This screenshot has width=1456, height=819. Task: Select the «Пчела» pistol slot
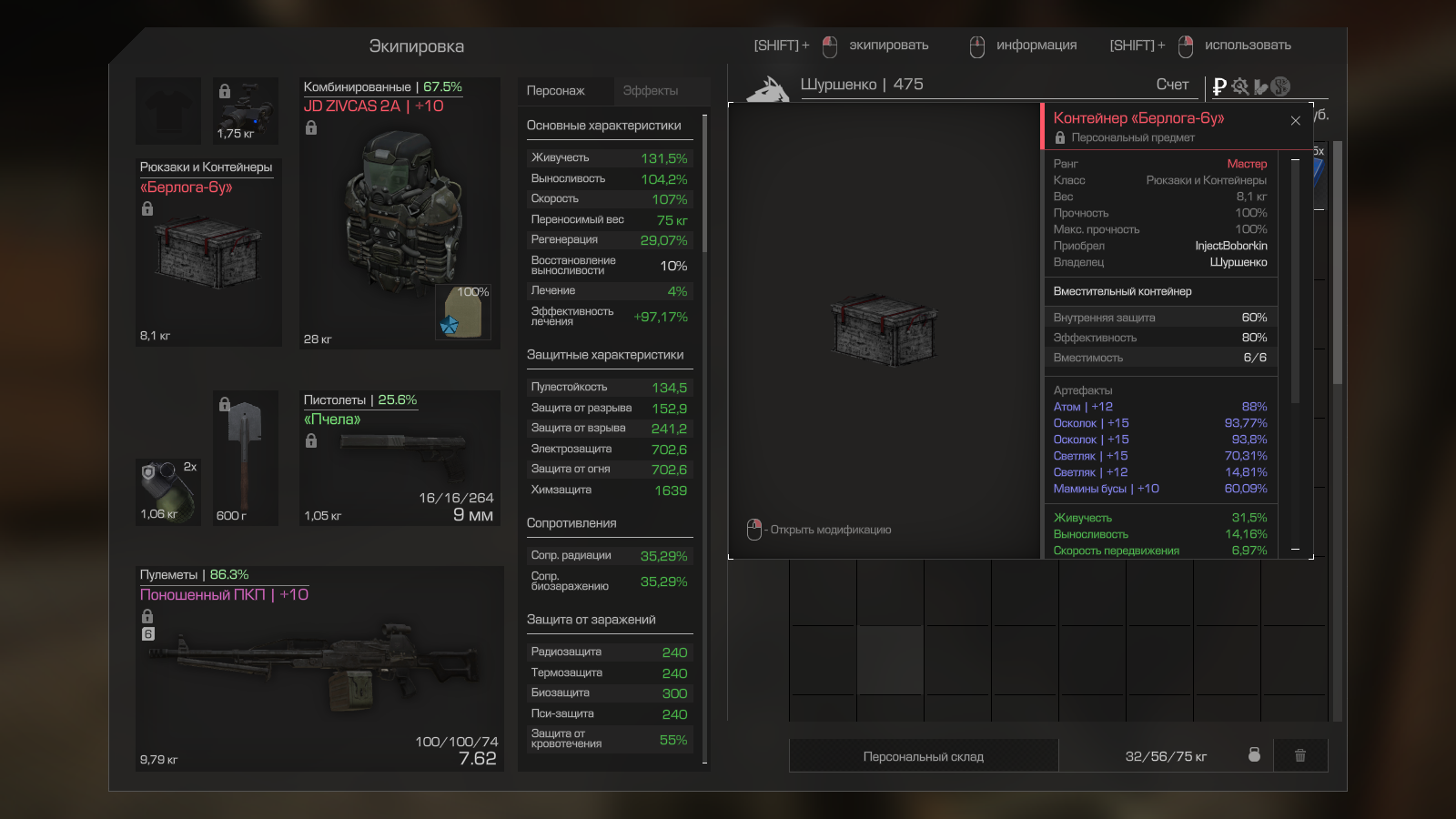point(400,459)
